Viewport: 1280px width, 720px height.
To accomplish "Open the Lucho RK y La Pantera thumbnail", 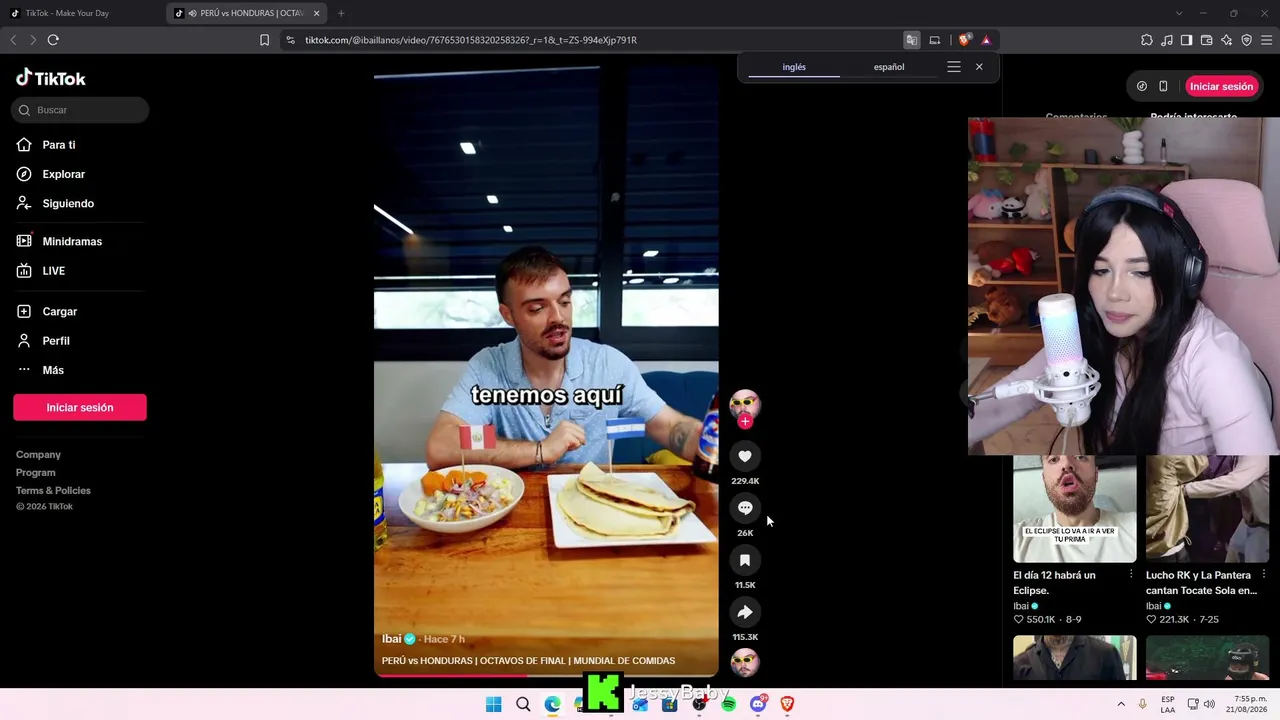I will coord(1208,509).
